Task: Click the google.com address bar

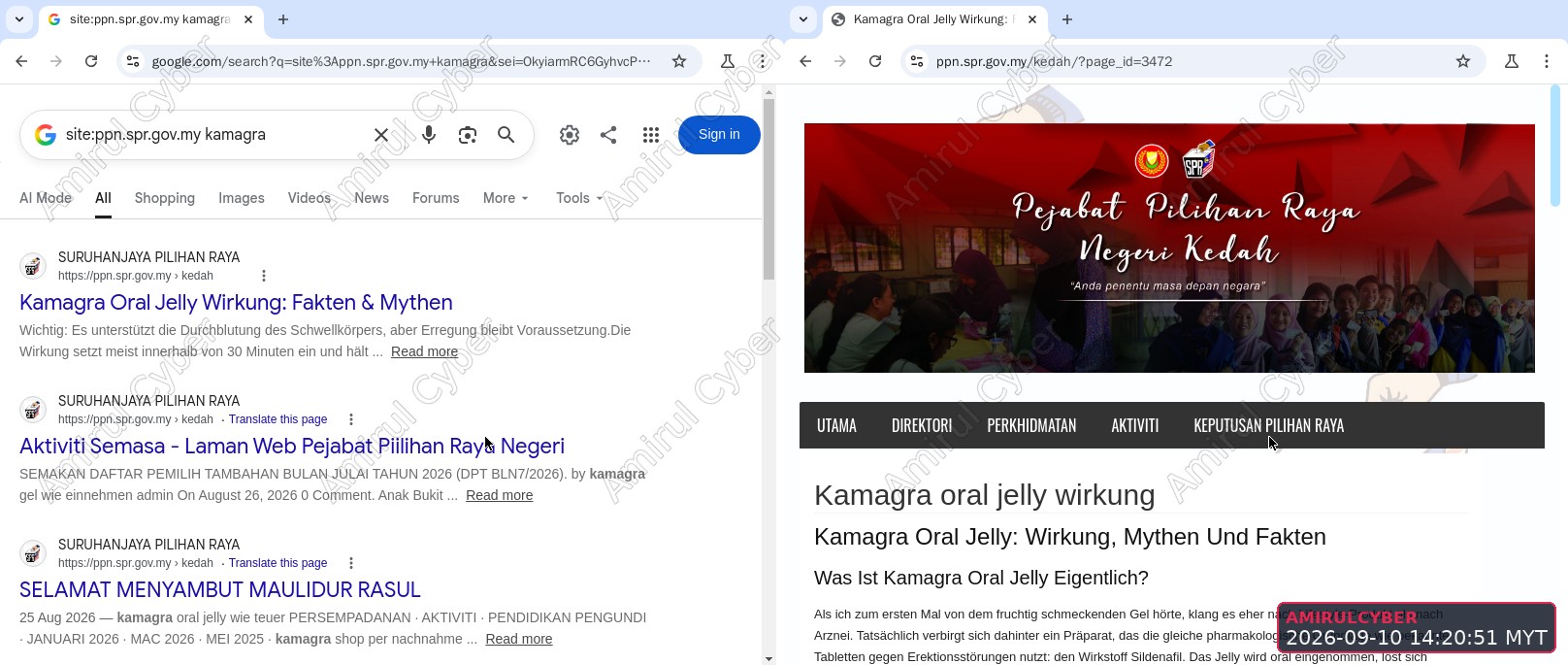Action: pyautogui.click(x=402, y=61)
